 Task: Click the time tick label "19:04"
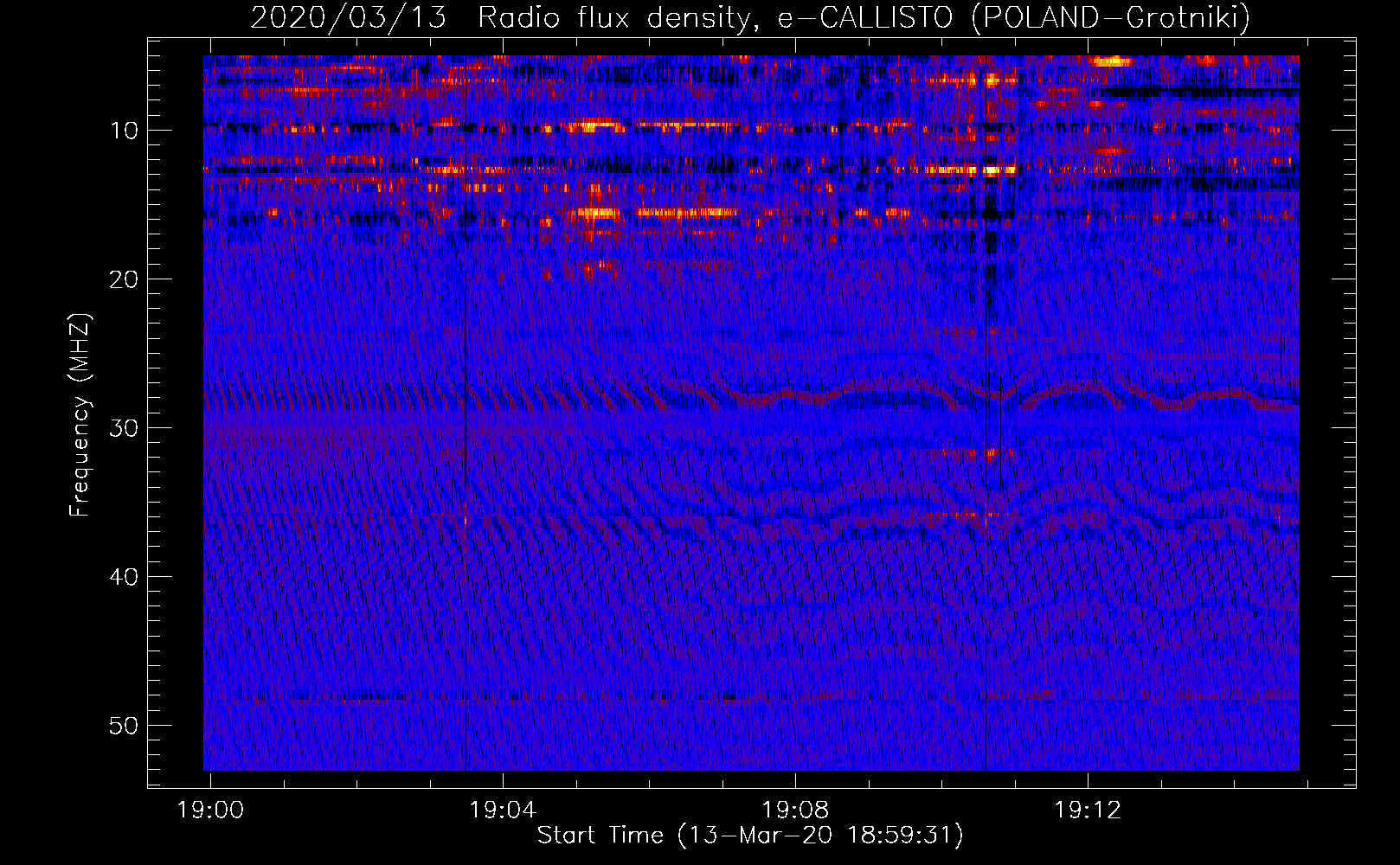[503, 811]
